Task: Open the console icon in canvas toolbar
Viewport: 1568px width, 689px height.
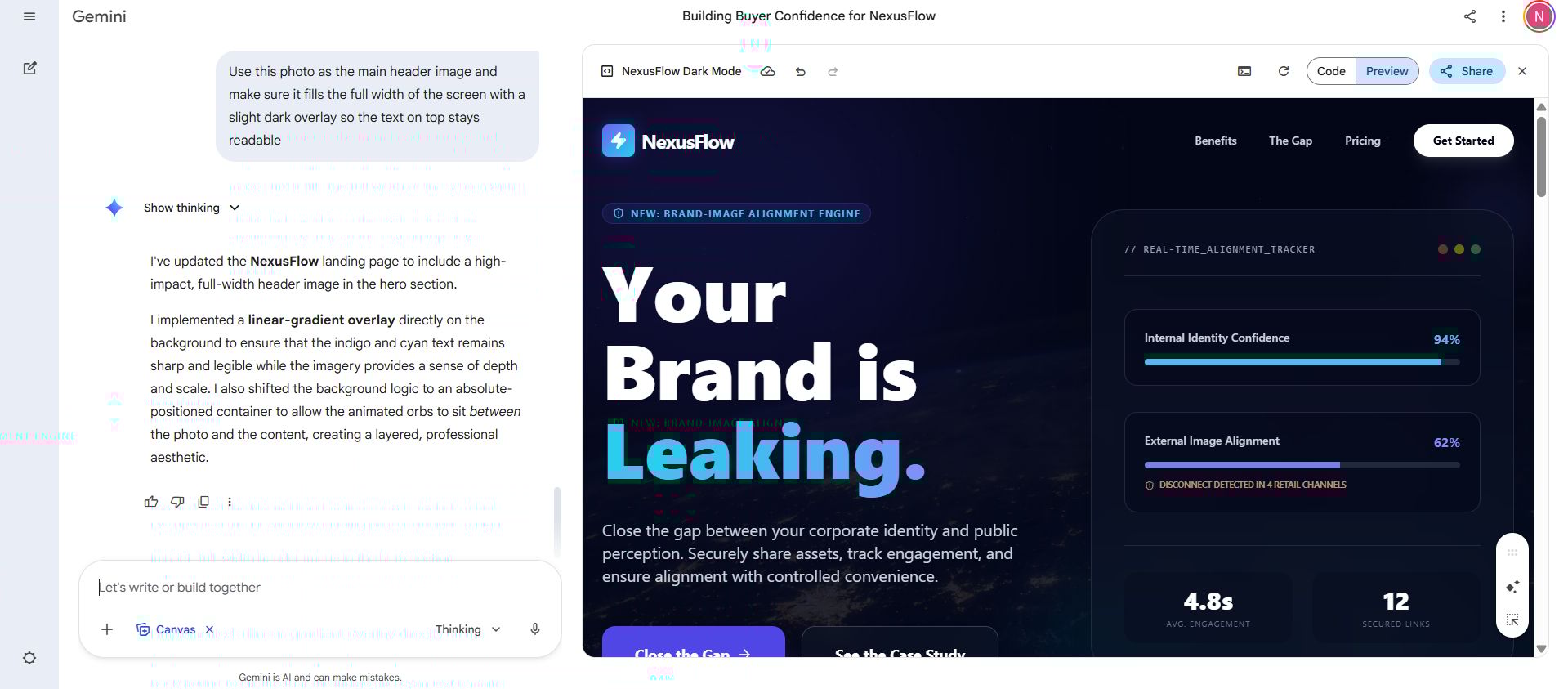Action: click(x=1244, y=72)
